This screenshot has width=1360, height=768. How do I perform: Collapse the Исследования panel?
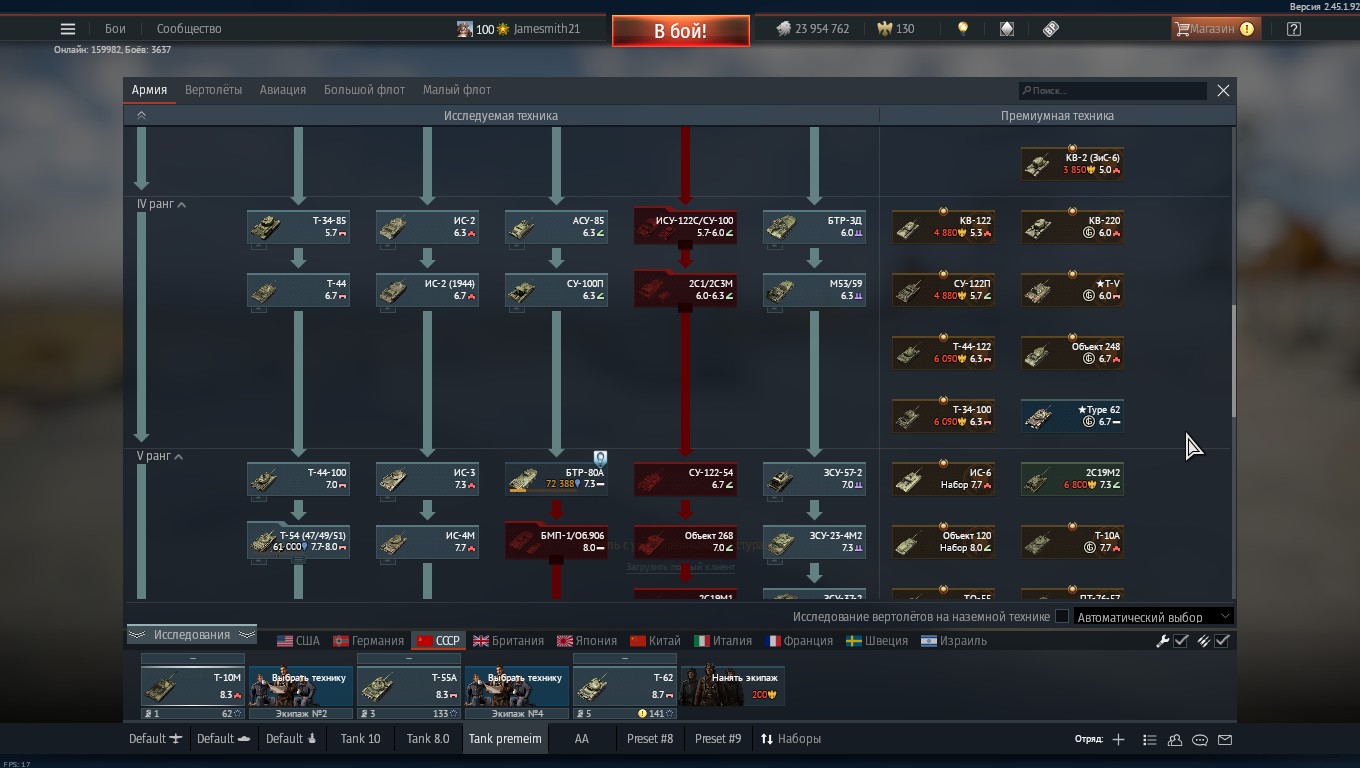pos(191,635)
